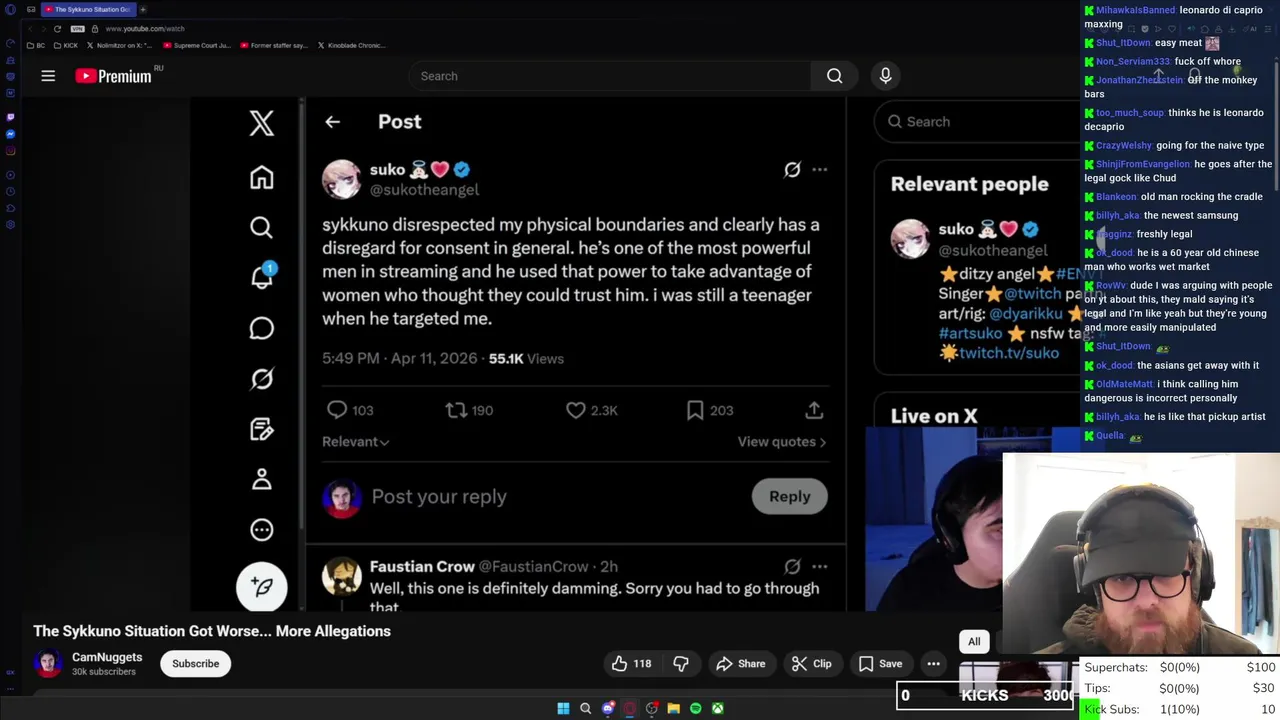Open @sukotheangel handle under post author
Viewport: 1280px width, 720px height.
coord(424,190)
